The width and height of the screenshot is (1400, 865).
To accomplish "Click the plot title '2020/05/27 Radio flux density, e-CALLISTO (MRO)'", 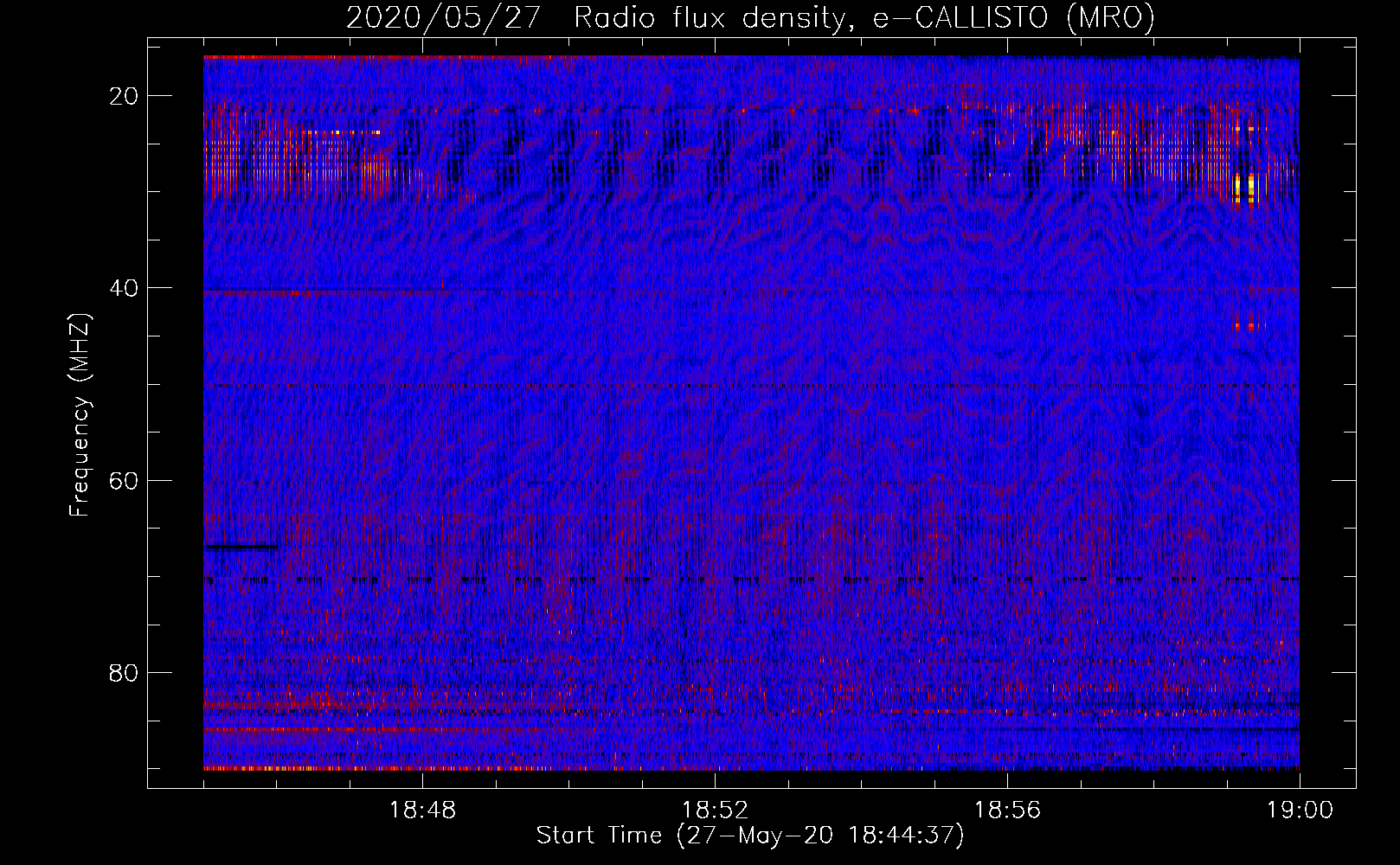I will pyautogui.click(x=750, y=17).
